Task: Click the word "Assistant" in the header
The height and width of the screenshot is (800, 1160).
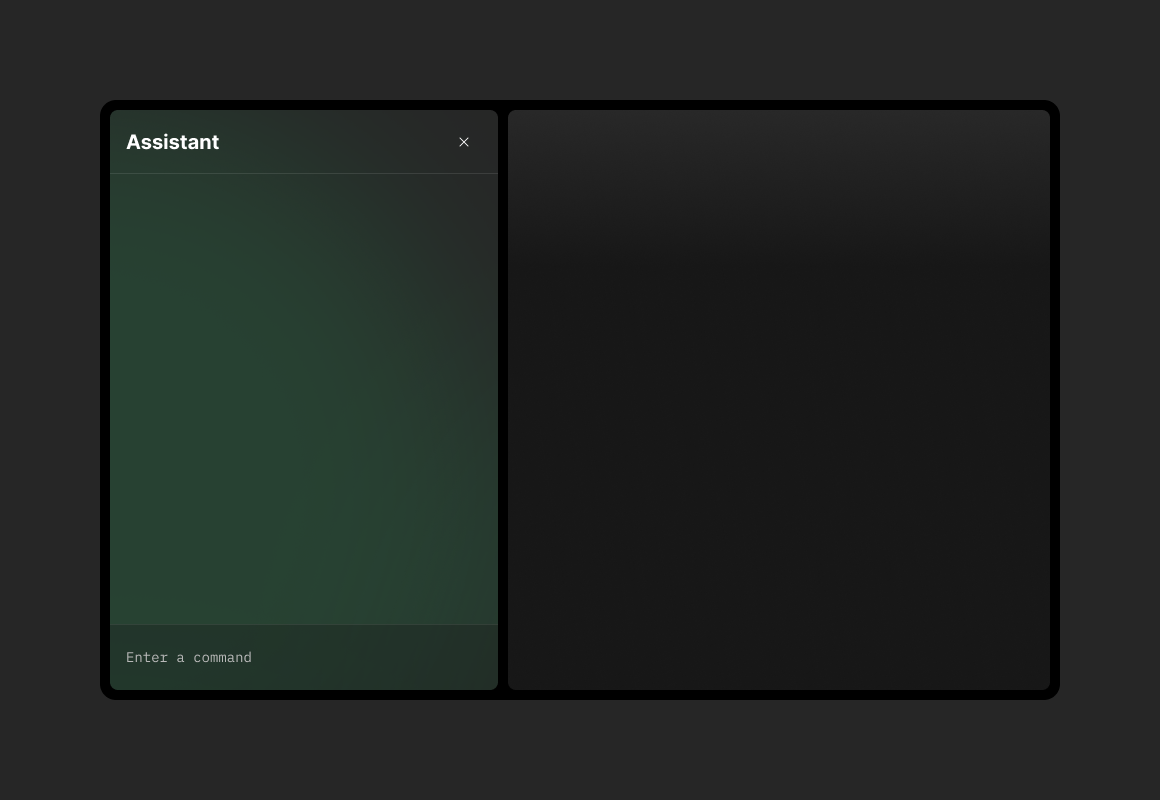Action: [172, 142]
